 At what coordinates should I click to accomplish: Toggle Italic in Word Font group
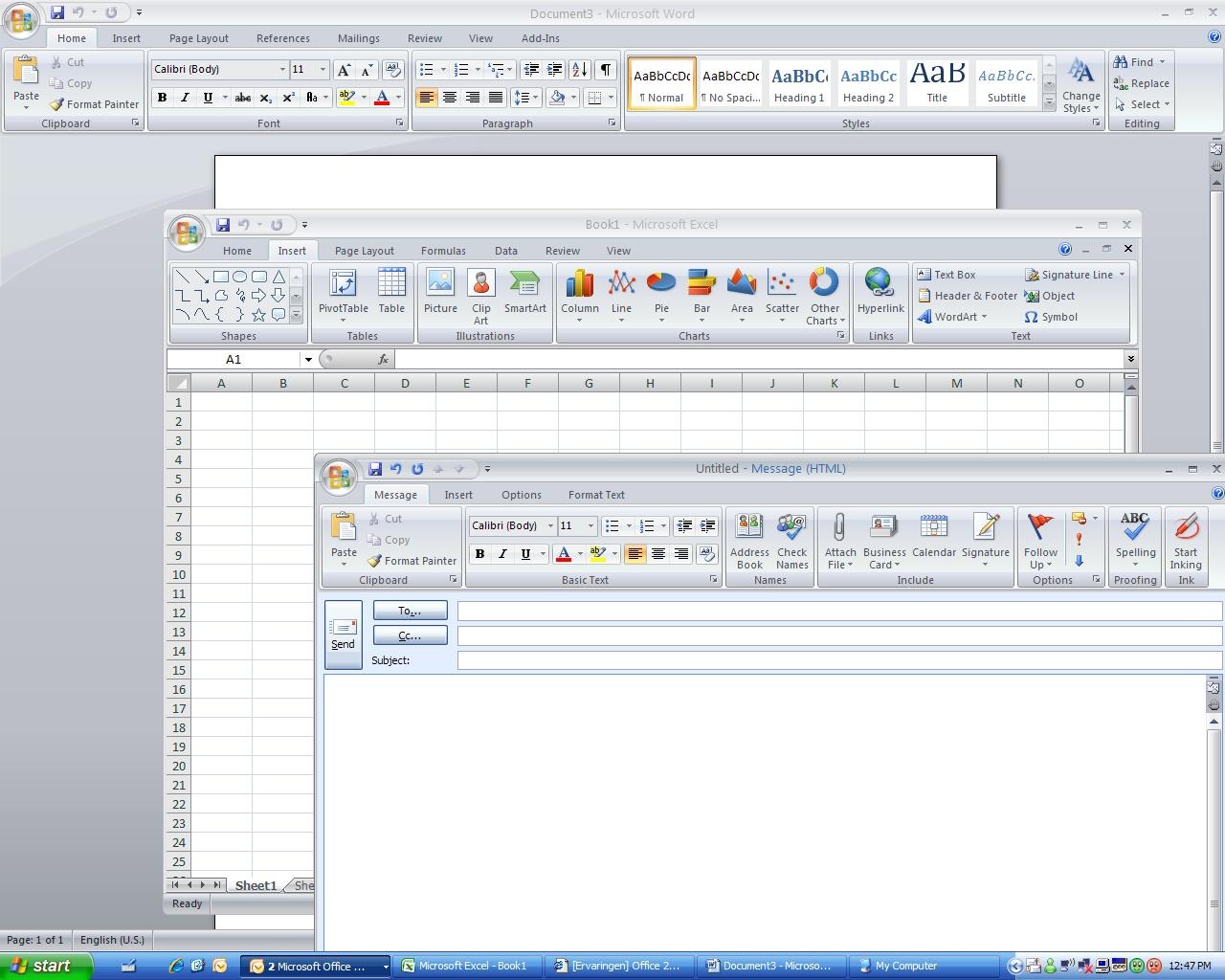[185, 98]
